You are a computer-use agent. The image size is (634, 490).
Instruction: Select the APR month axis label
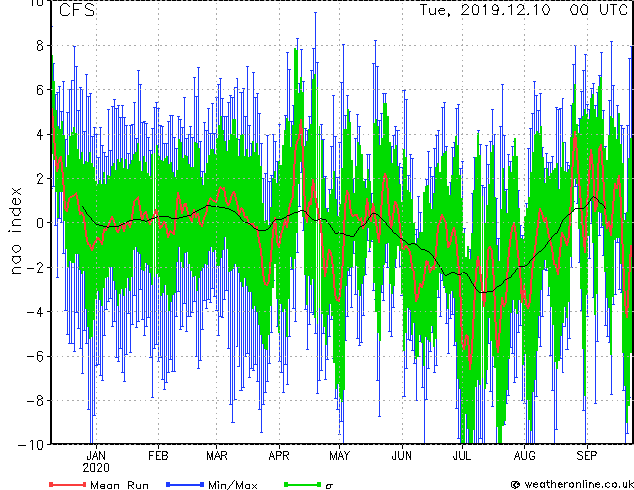(279, 456)
